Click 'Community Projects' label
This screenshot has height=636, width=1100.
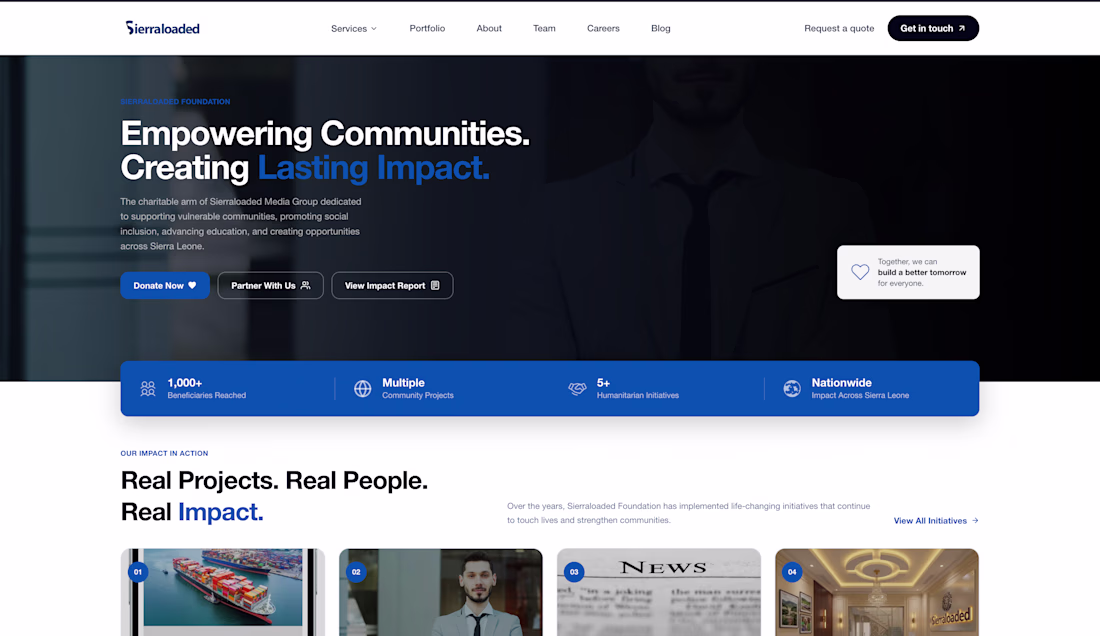(418, 395)
